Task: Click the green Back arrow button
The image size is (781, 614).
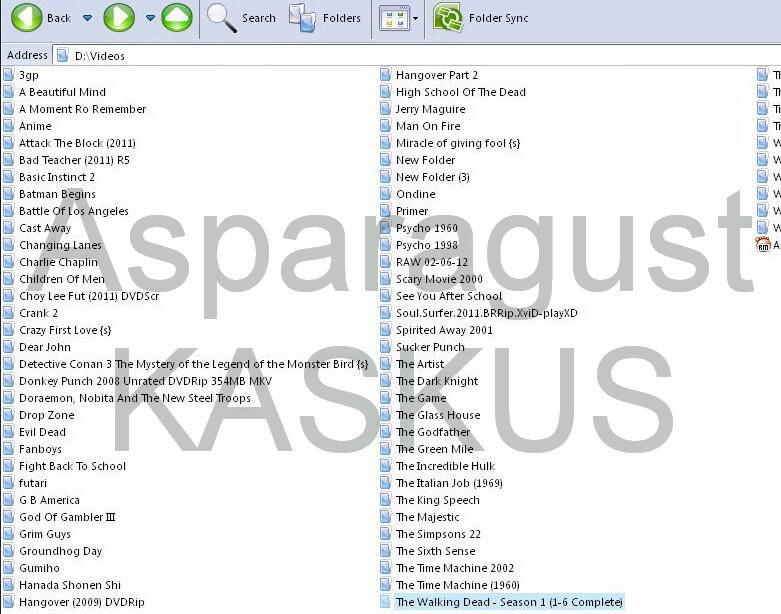Action: pyautogui.click(x=26, y=17)
